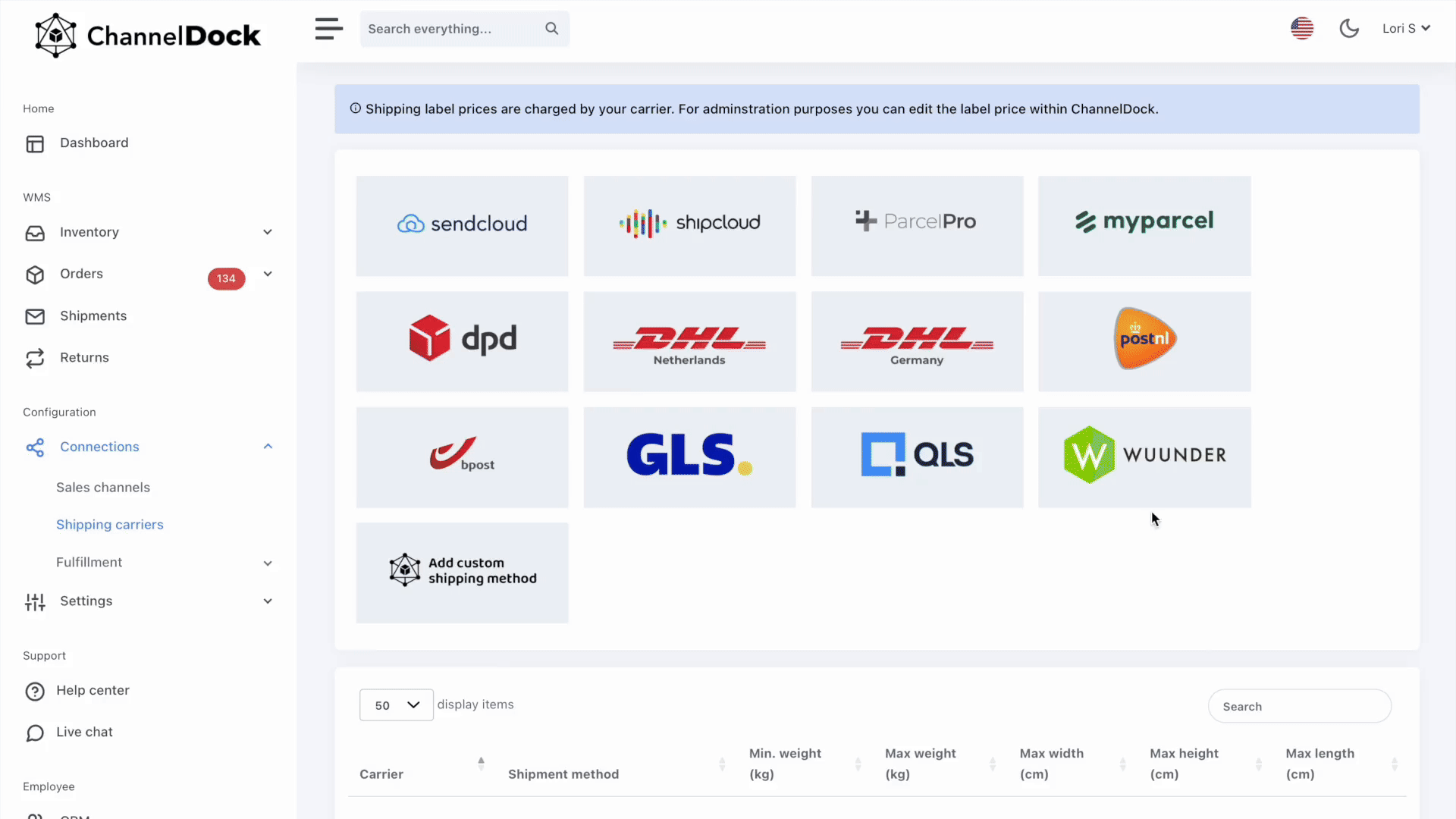The height and width of the screenshot is (819, 1456).
Task: Choose the Wuunder carrier tile
Action: 1144,457
